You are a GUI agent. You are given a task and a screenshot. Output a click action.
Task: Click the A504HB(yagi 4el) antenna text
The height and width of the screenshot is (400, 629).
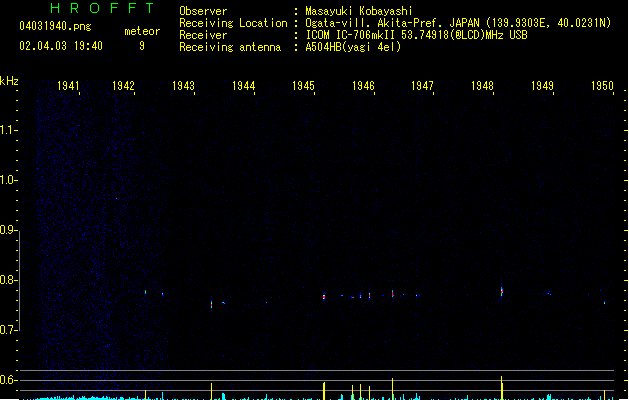point(353,47)
